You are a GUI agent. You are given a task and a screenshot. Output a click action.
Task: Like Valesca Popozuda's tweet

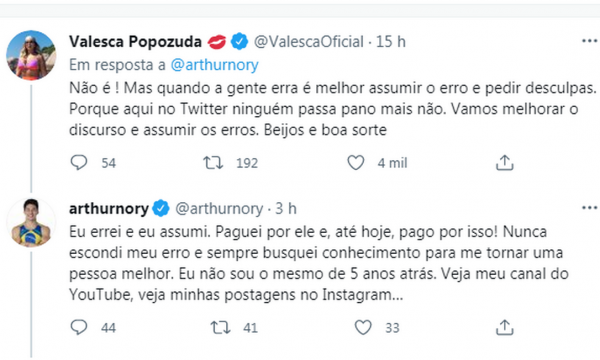355,163
